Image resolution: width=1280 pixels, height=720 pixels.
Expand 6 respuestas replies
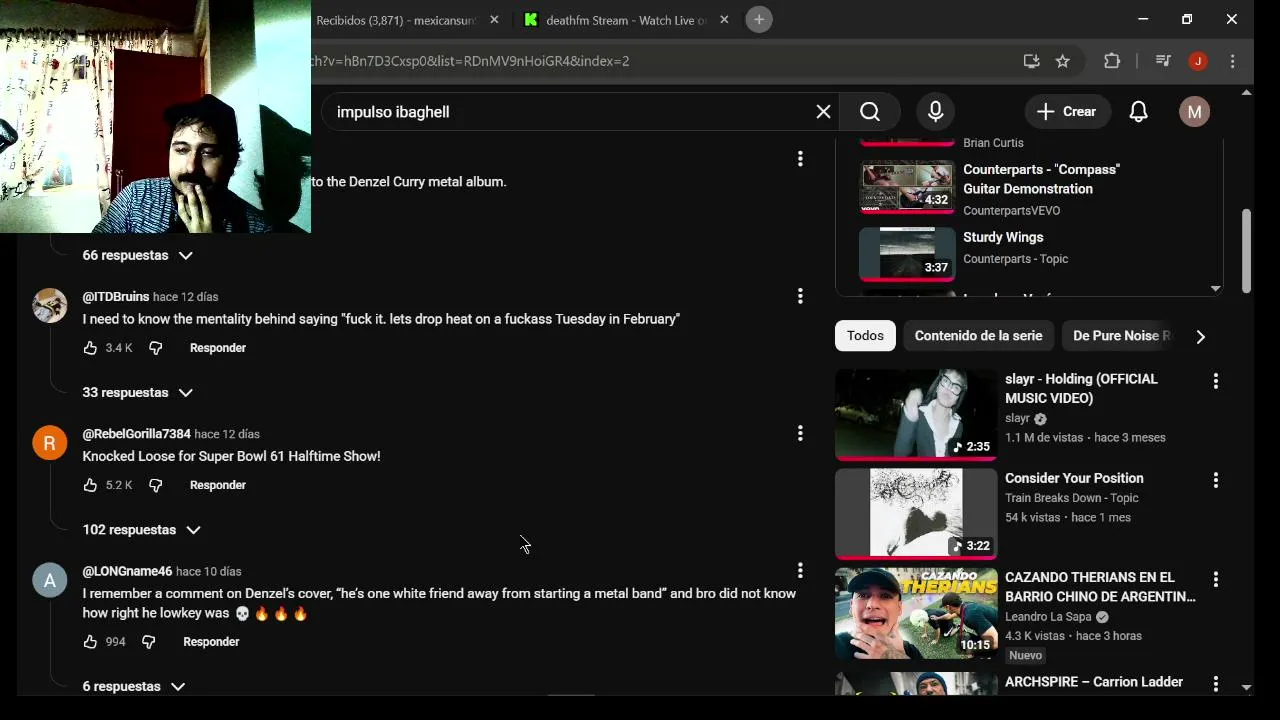(134, 687)
